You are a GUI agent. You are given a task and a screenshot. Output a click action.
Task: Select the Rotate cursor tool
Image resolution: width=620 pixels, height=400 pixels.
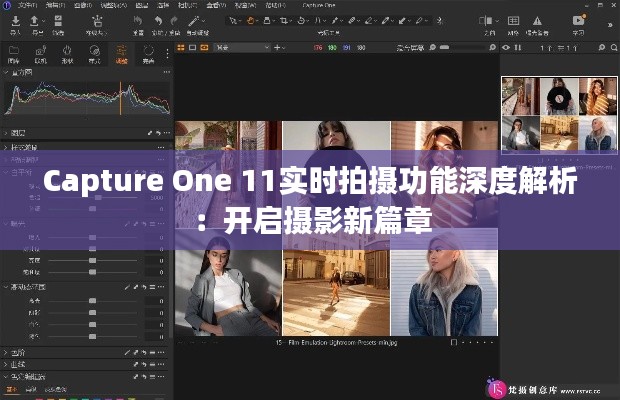click(x=301, y=20)
